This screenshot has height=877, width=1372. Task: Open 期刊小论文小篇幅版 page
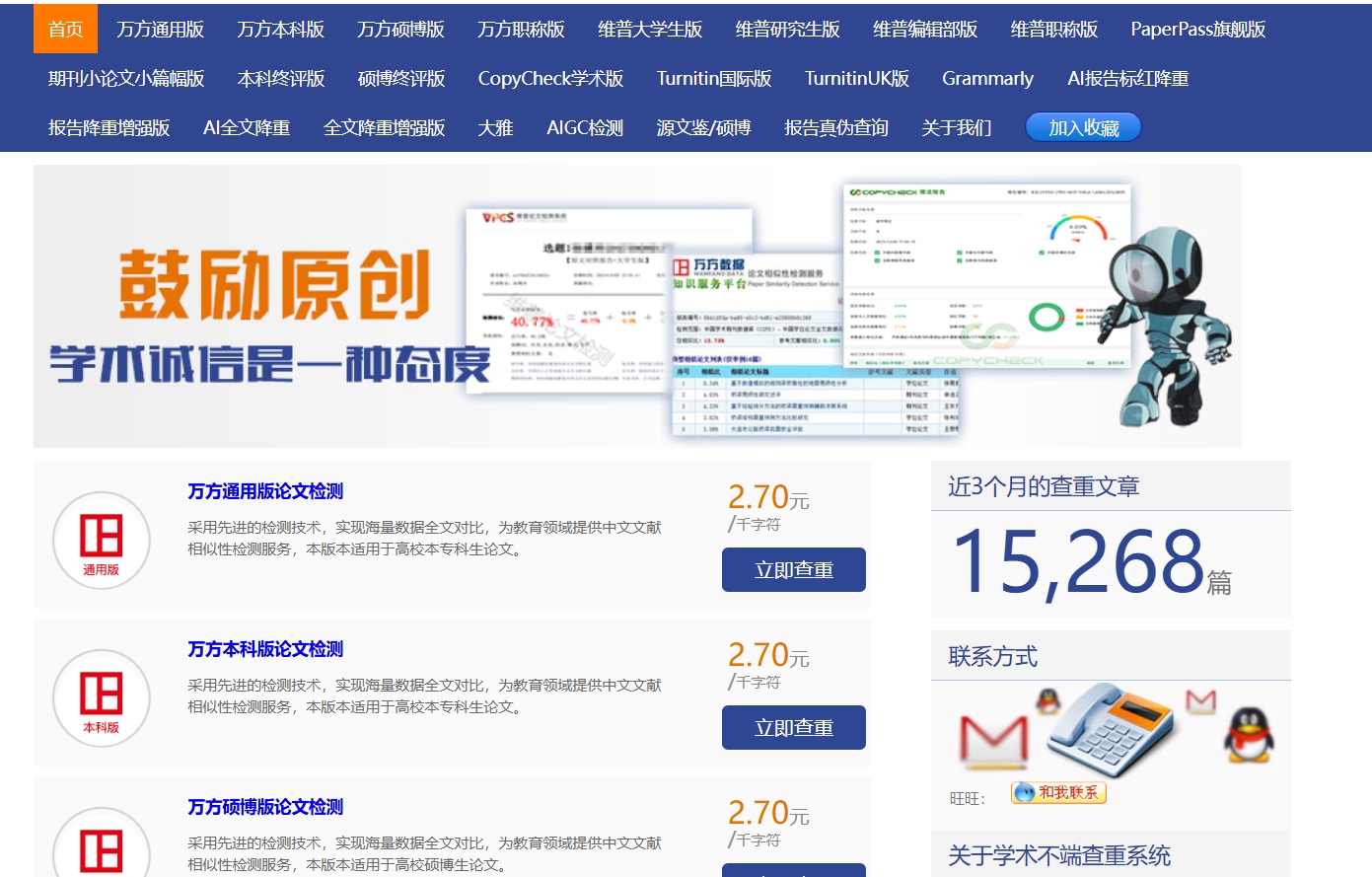[x=126, y=78]
